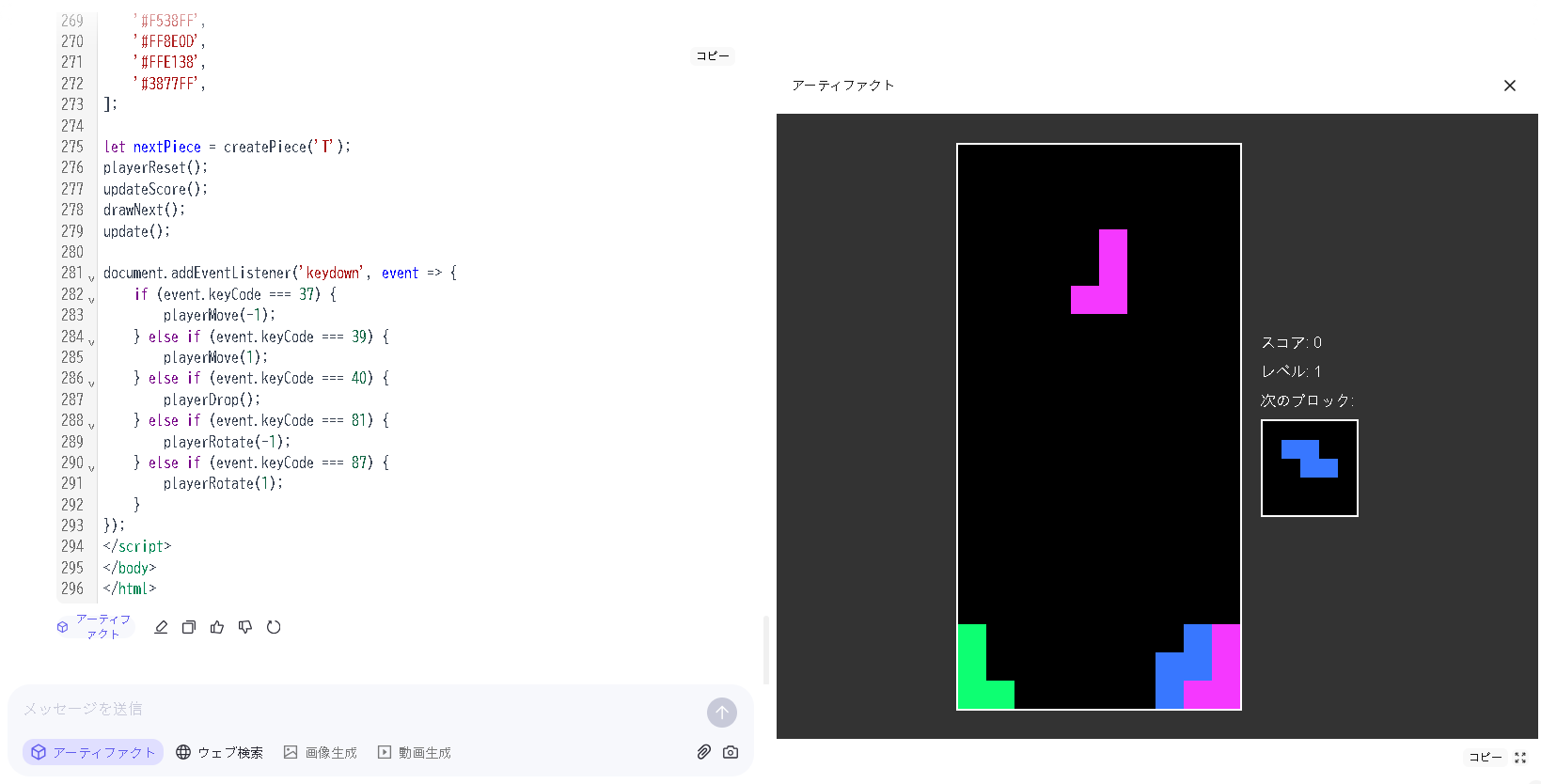Attach a file with the paperclip icon

click(703, 752)
